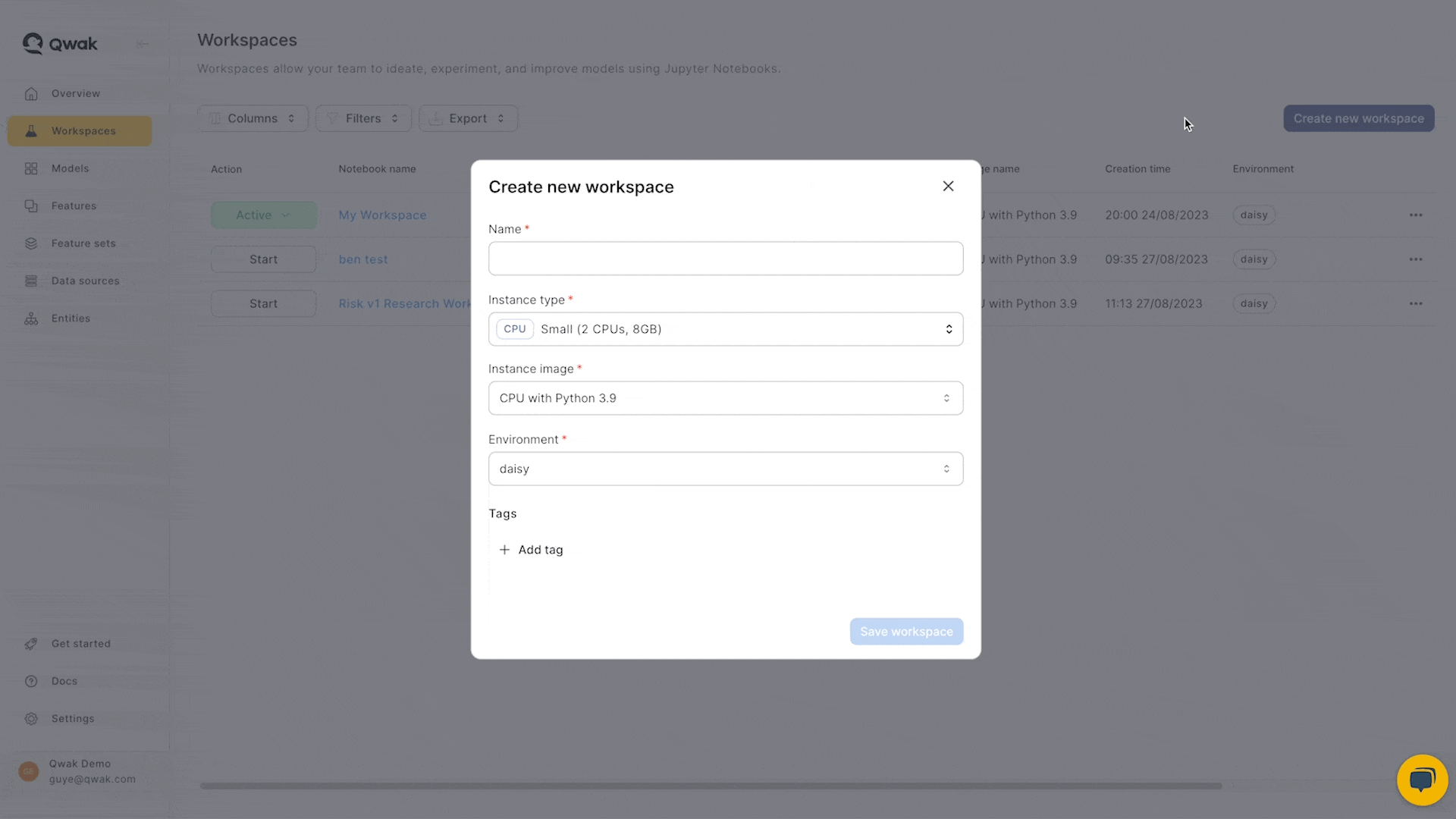This screenshot has width=1456, height=819.
Task: Click the Feature sets layers icon
Action: pos(31,243)
